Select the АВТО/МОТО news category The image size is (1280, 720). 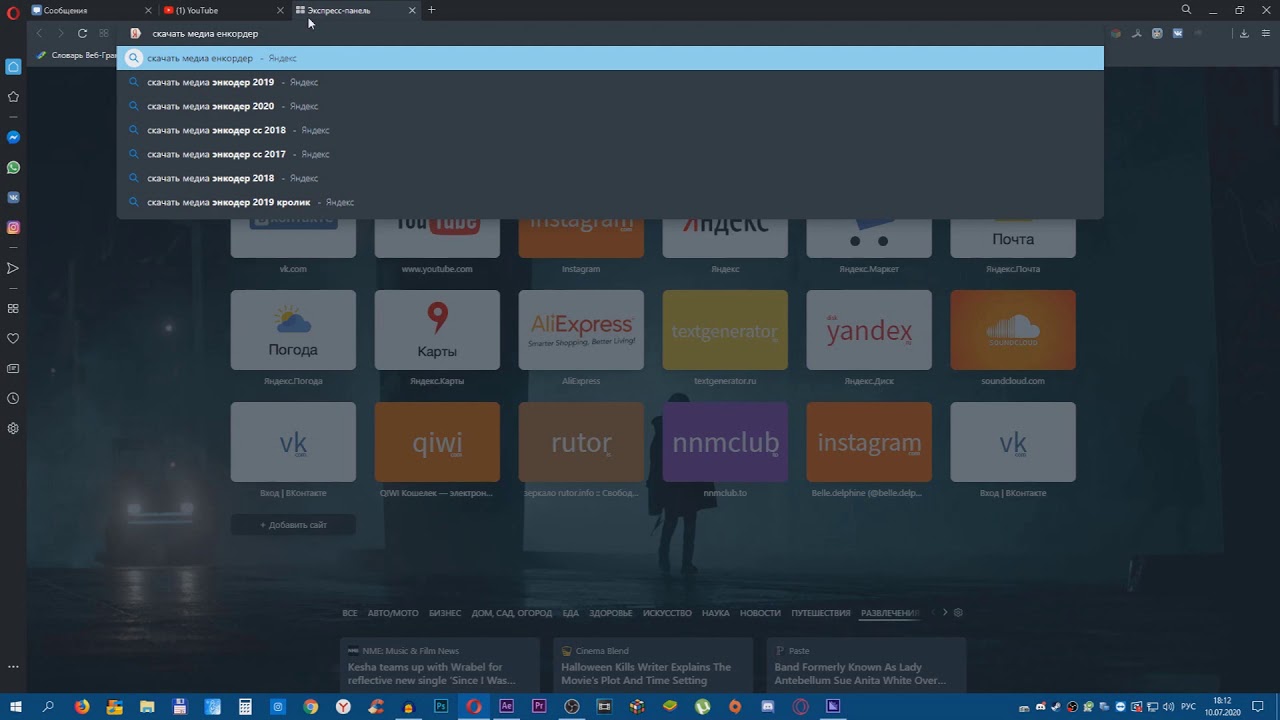(393, 613)
